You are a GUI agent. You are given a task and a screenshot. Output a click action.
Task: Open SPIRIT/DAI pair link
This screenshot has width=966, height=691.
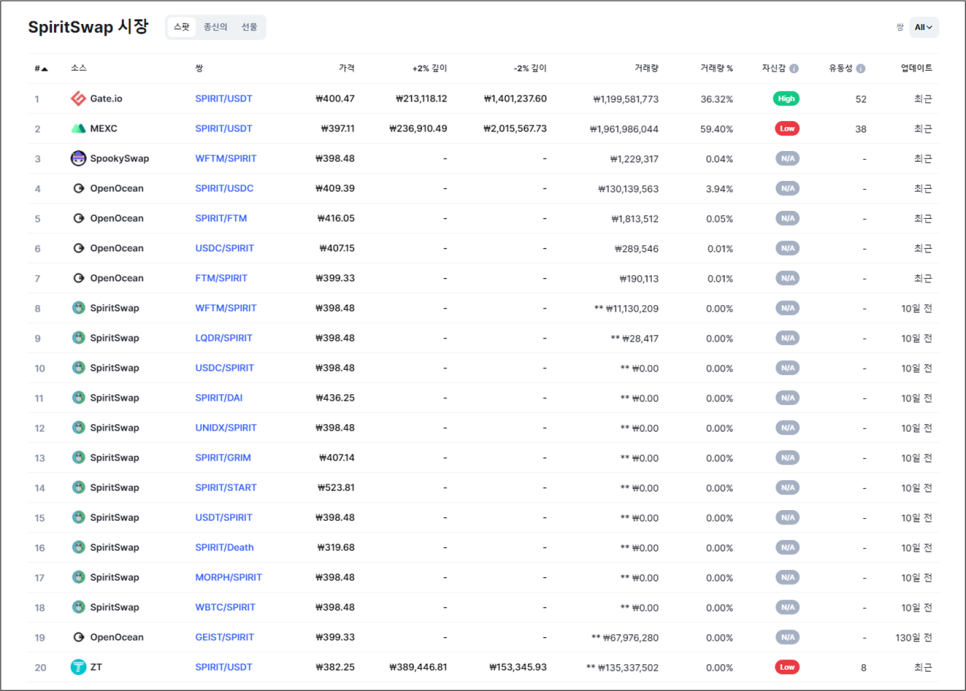coord(219,398)
